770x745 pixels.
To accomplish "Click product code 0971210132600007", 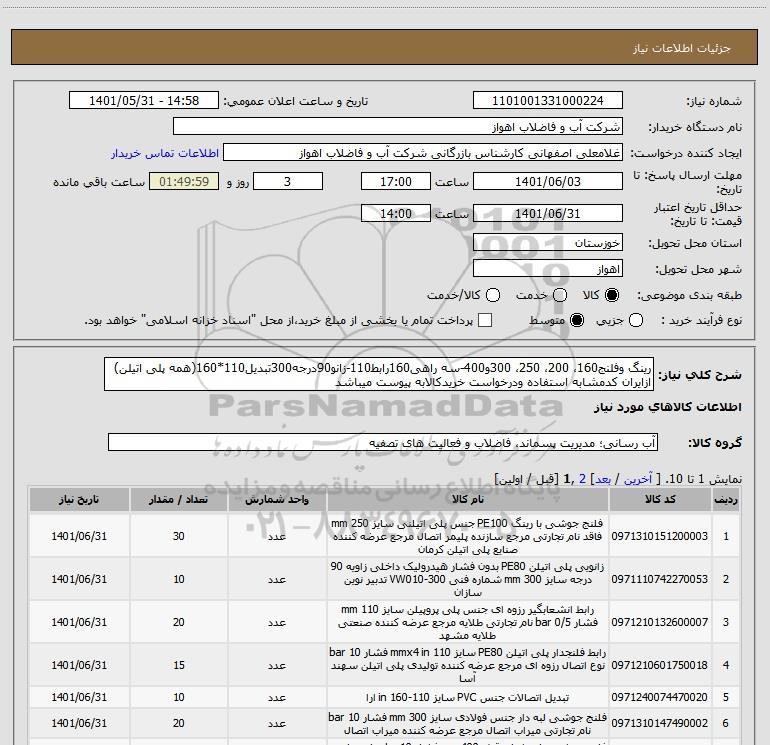I will 660,622.
